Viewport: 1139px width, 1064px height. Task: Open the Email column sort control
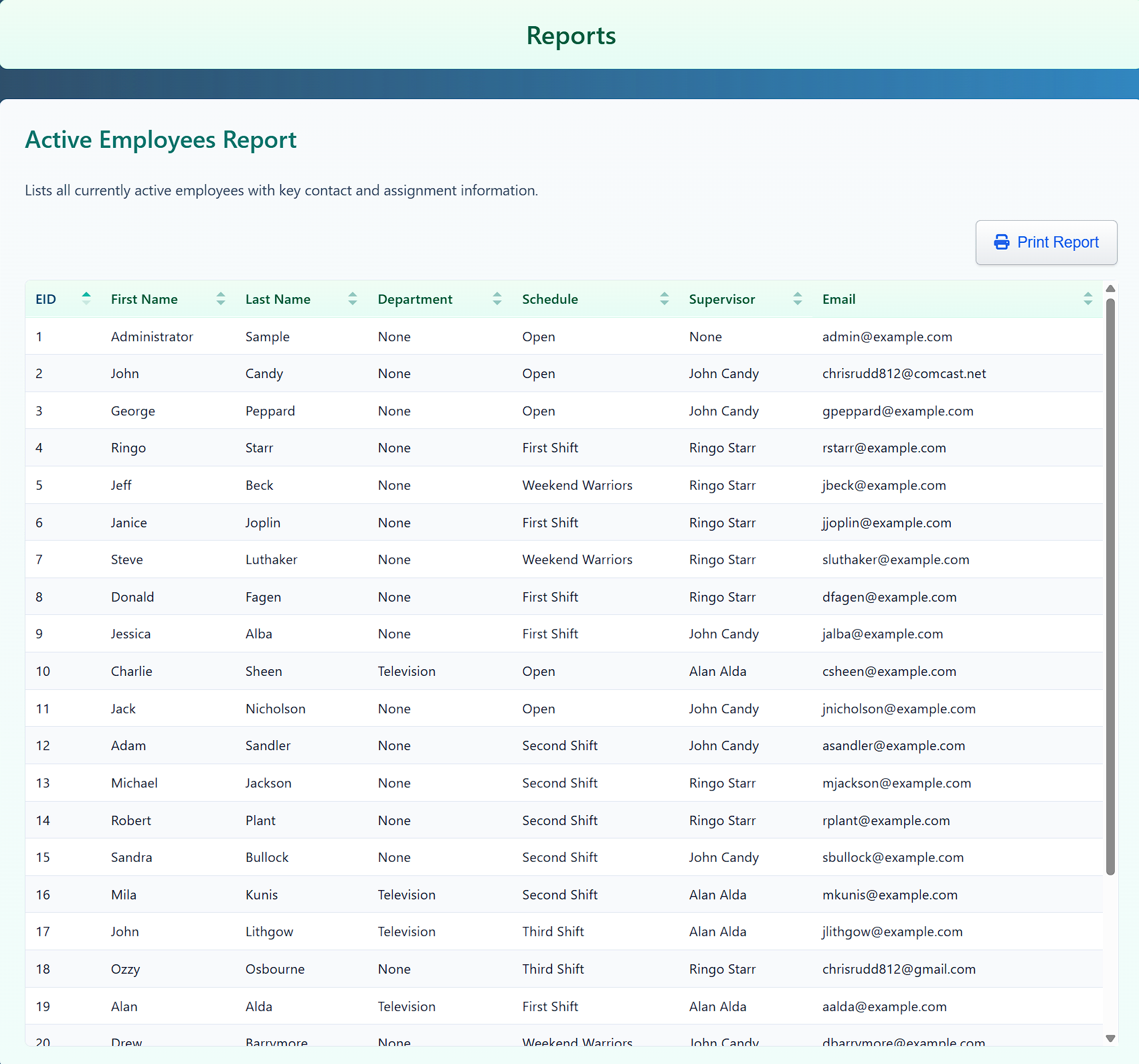click(1087, 298)
